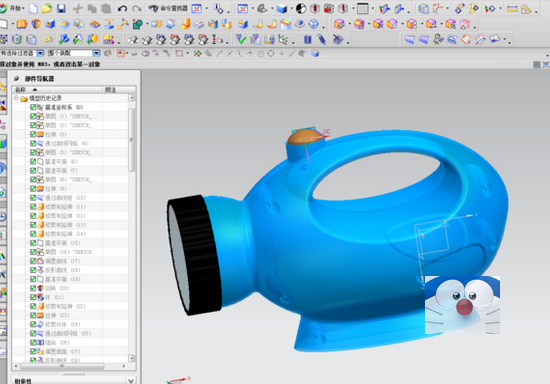The height and width of the screenshot is (384, 550).
Task: Open the file folder icon in toolbar
Action: (47, 8)
